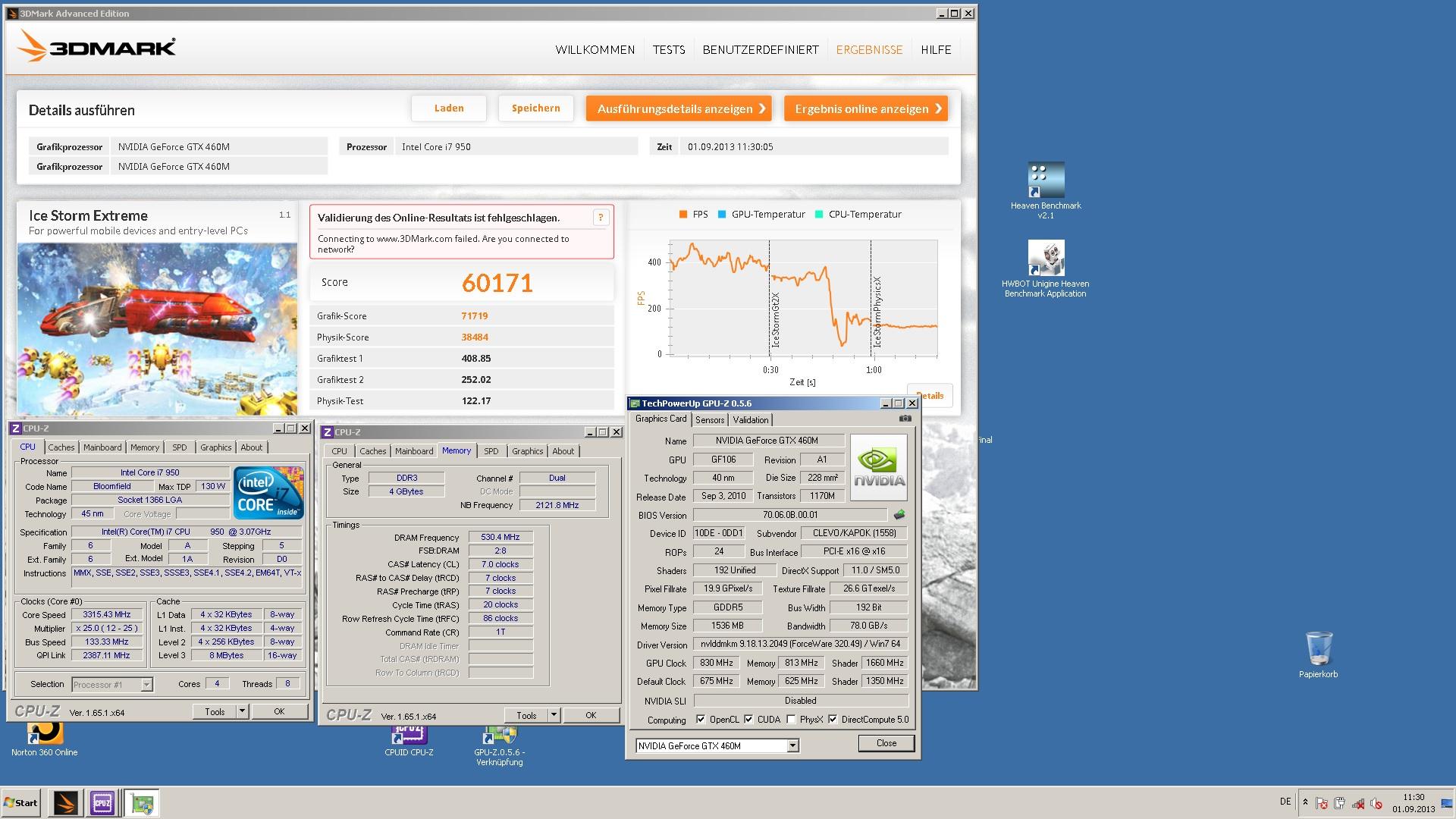
Task: Open WILLKOMMEN in the 3DMark navigation
Action: point(595,50)
